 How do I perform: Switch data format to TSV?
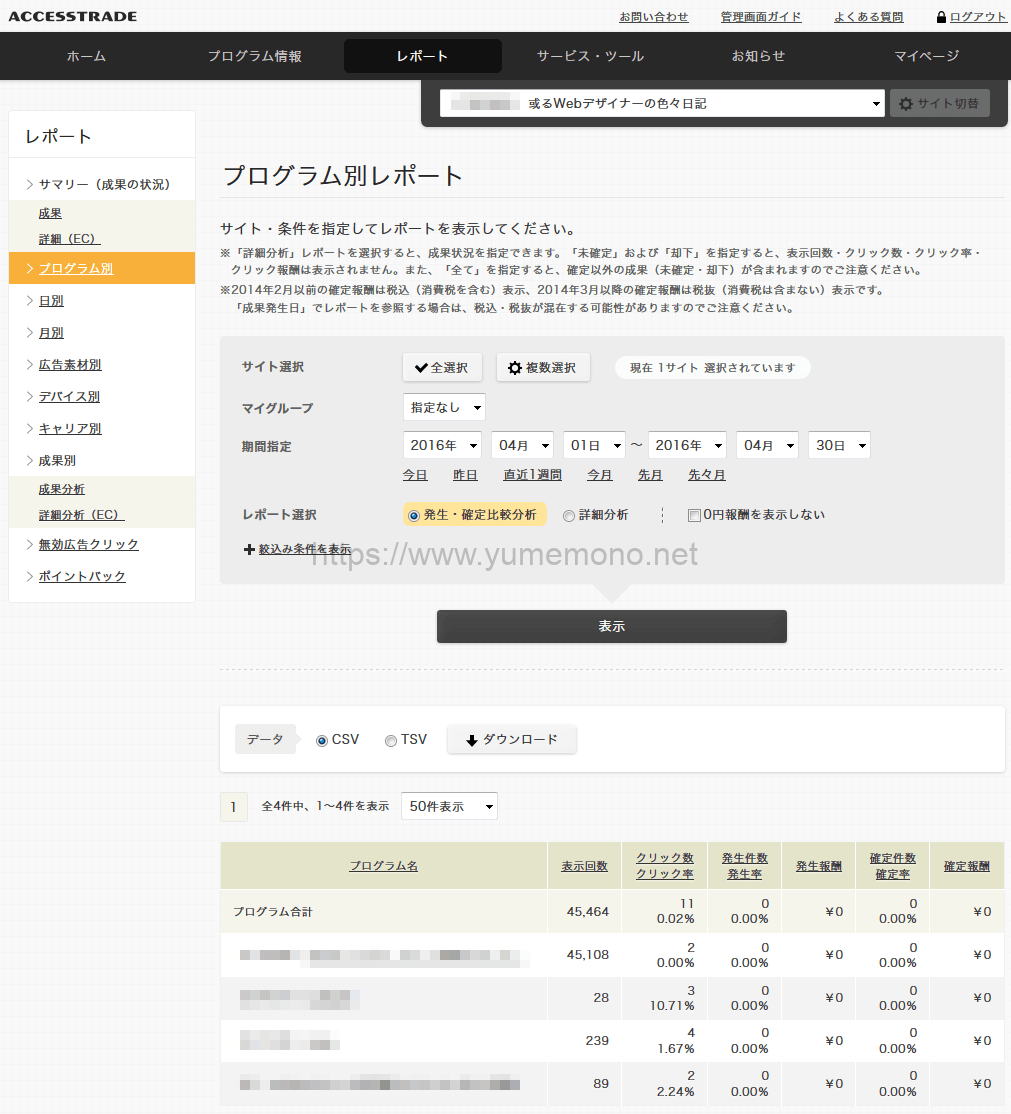click(x=390, y=740)
